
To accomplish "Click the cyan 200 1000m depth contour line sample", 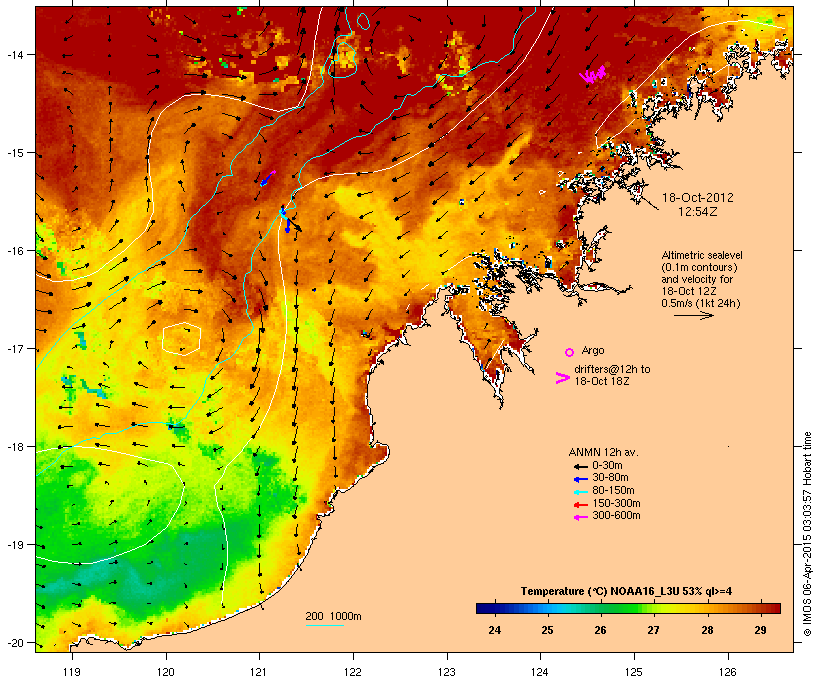I will 324,625.
